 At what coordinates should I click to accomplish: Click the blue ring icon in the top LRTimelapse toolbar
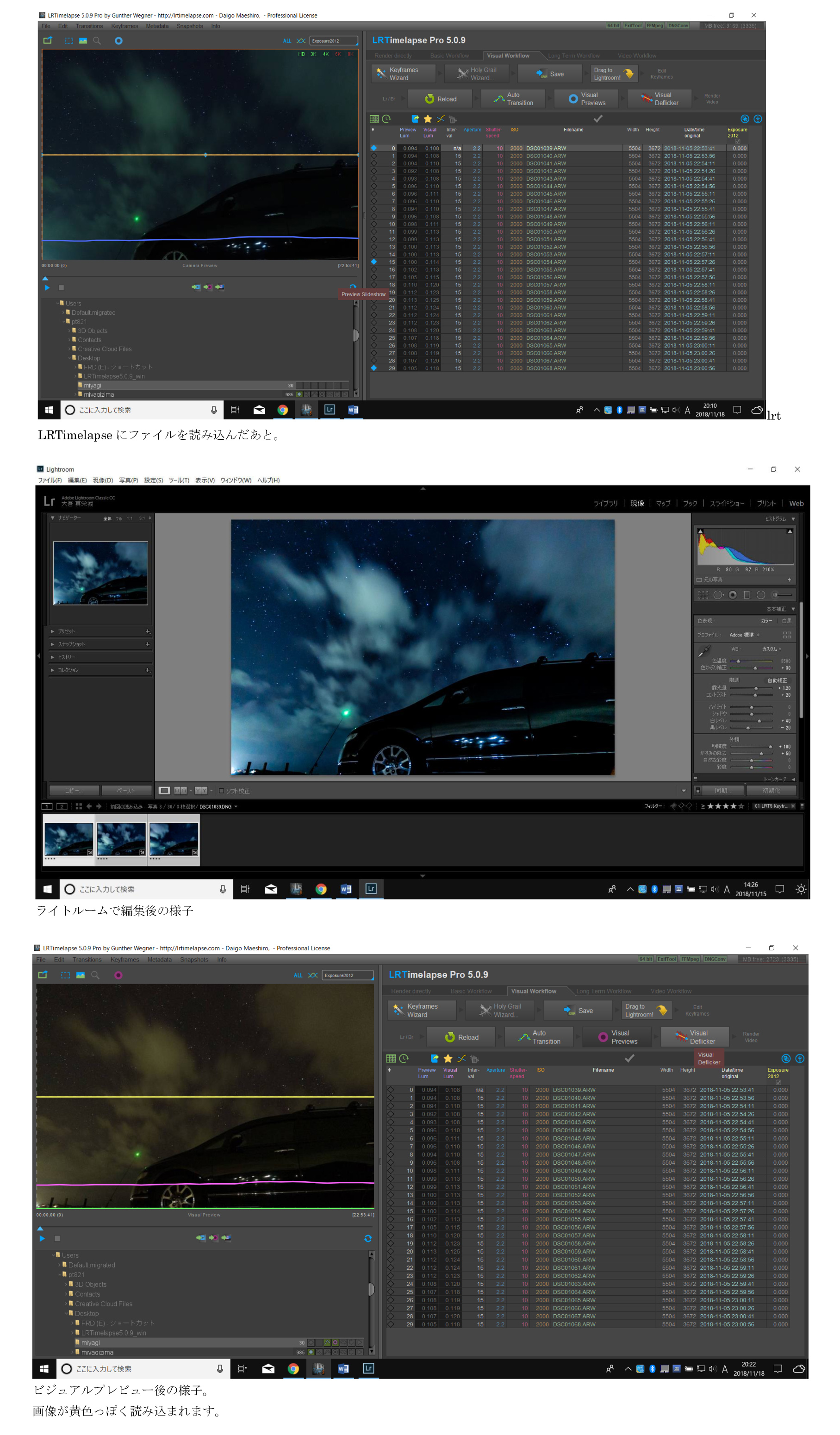[x=118, y=41]
